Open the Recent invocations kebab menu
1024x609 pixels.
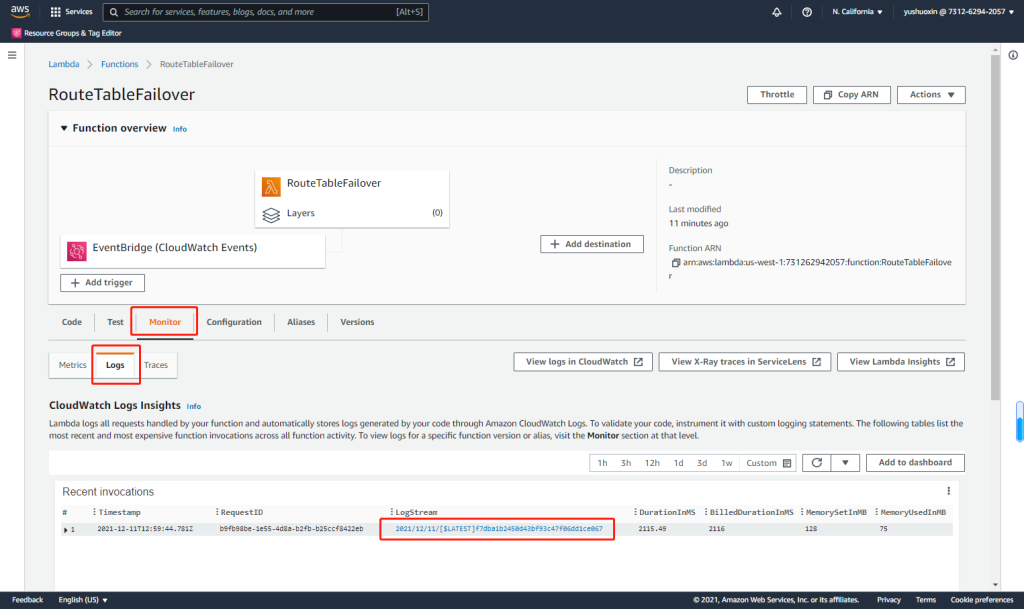(948, 492)
